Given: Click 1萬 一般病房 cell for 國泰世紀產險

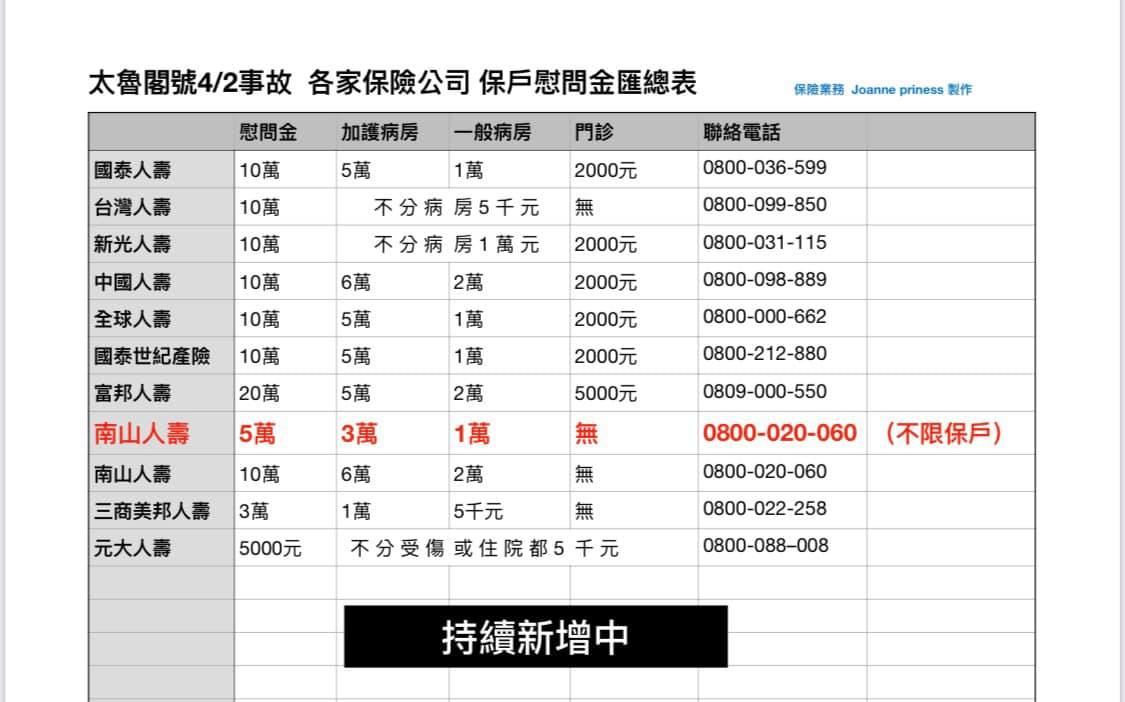Looking at the screenshot, I should [469, 356].
